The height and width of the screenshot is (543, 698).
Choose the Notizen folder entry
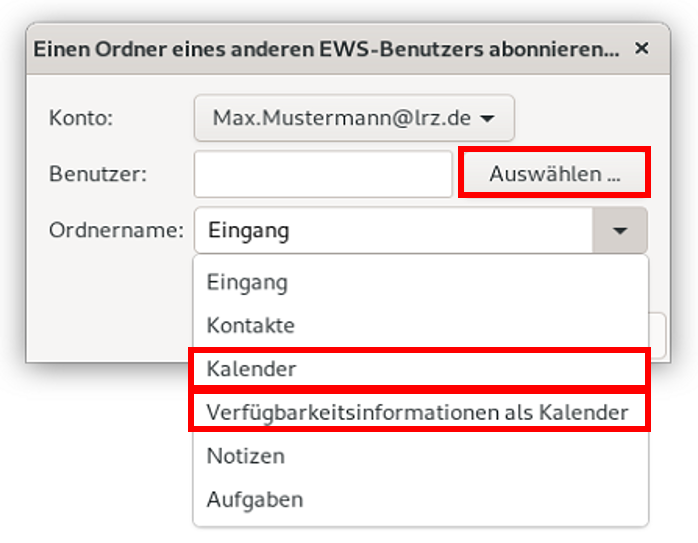[x=246, y=456]
